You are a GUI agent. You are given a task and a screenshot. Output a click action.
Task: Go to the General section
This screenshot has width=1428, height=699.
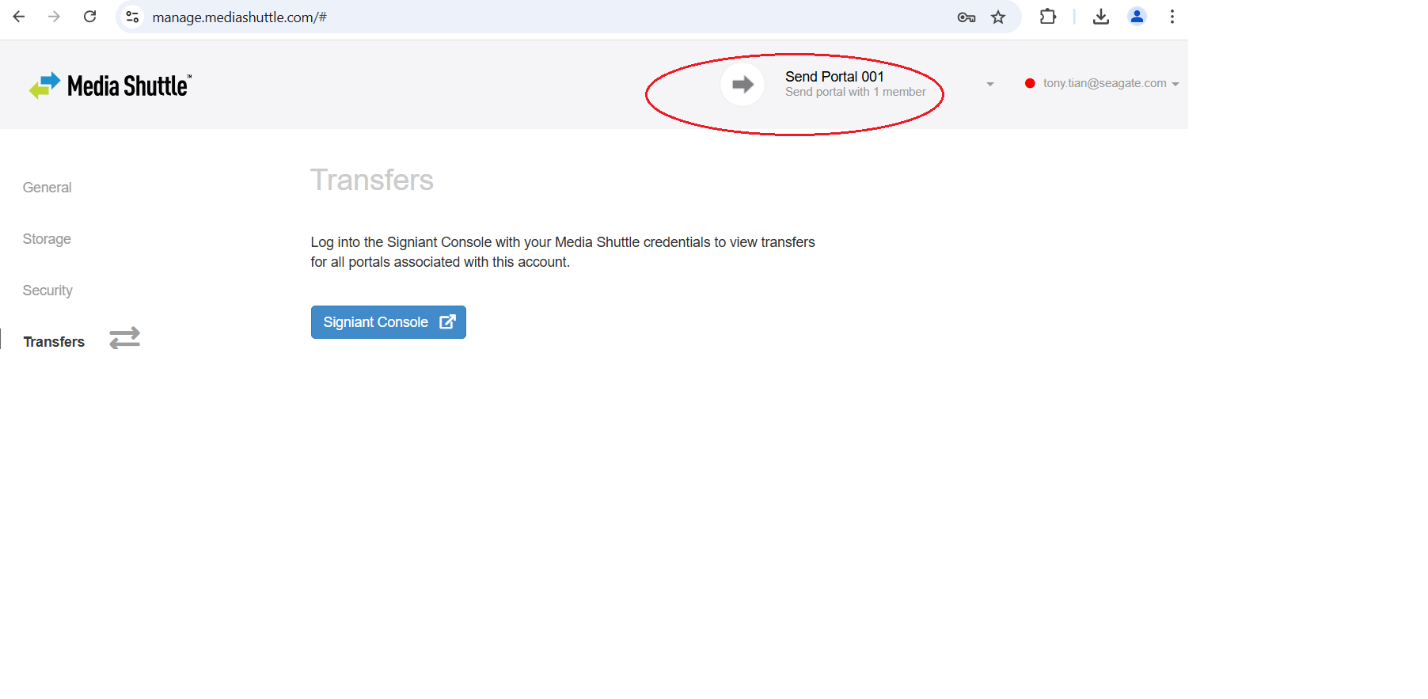(x=47, y=188)
